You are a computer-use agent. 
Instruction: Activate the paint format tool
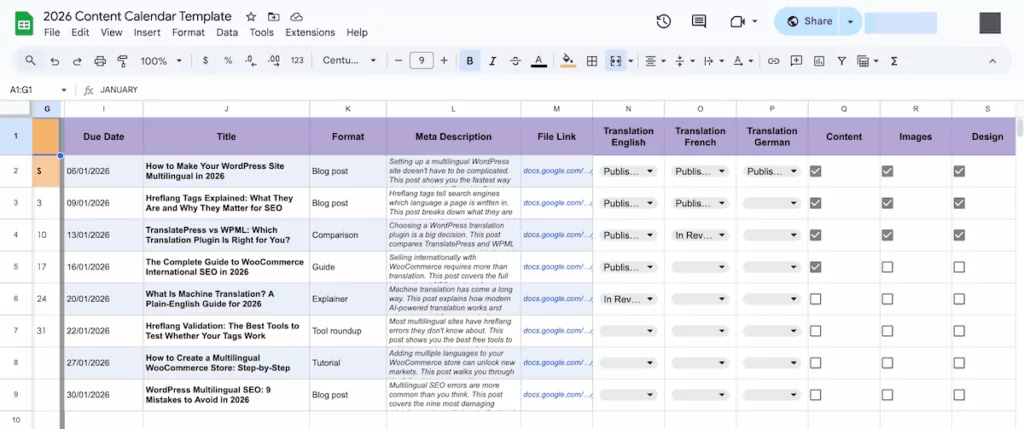pyautogui.click(x=122, y=61)
